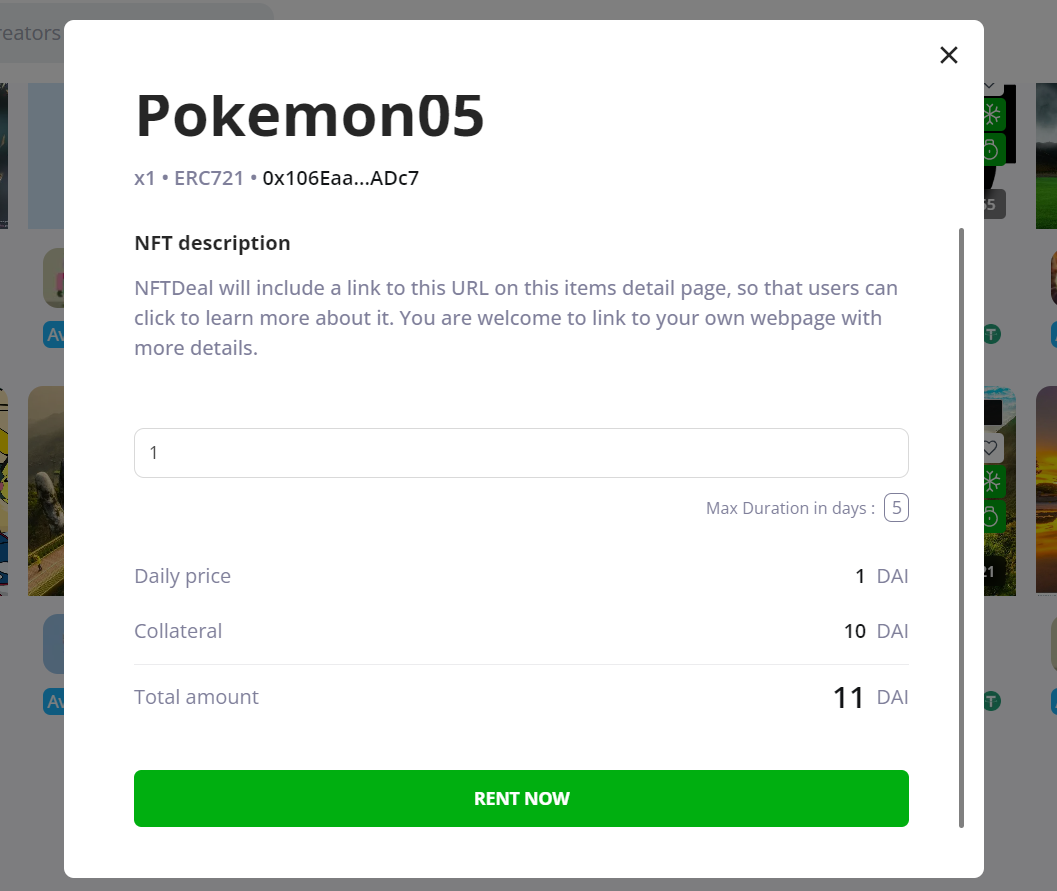Click the lower green timer icon
The image size is (1057, 891).
pos(991,517)
